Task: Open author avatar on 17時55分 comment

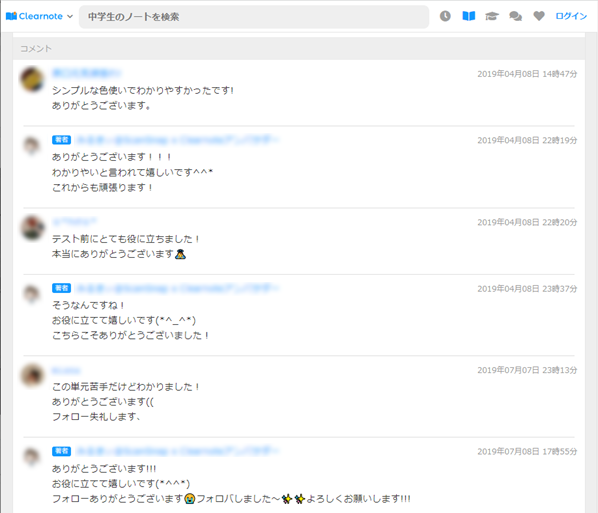Action: [32, 457]
